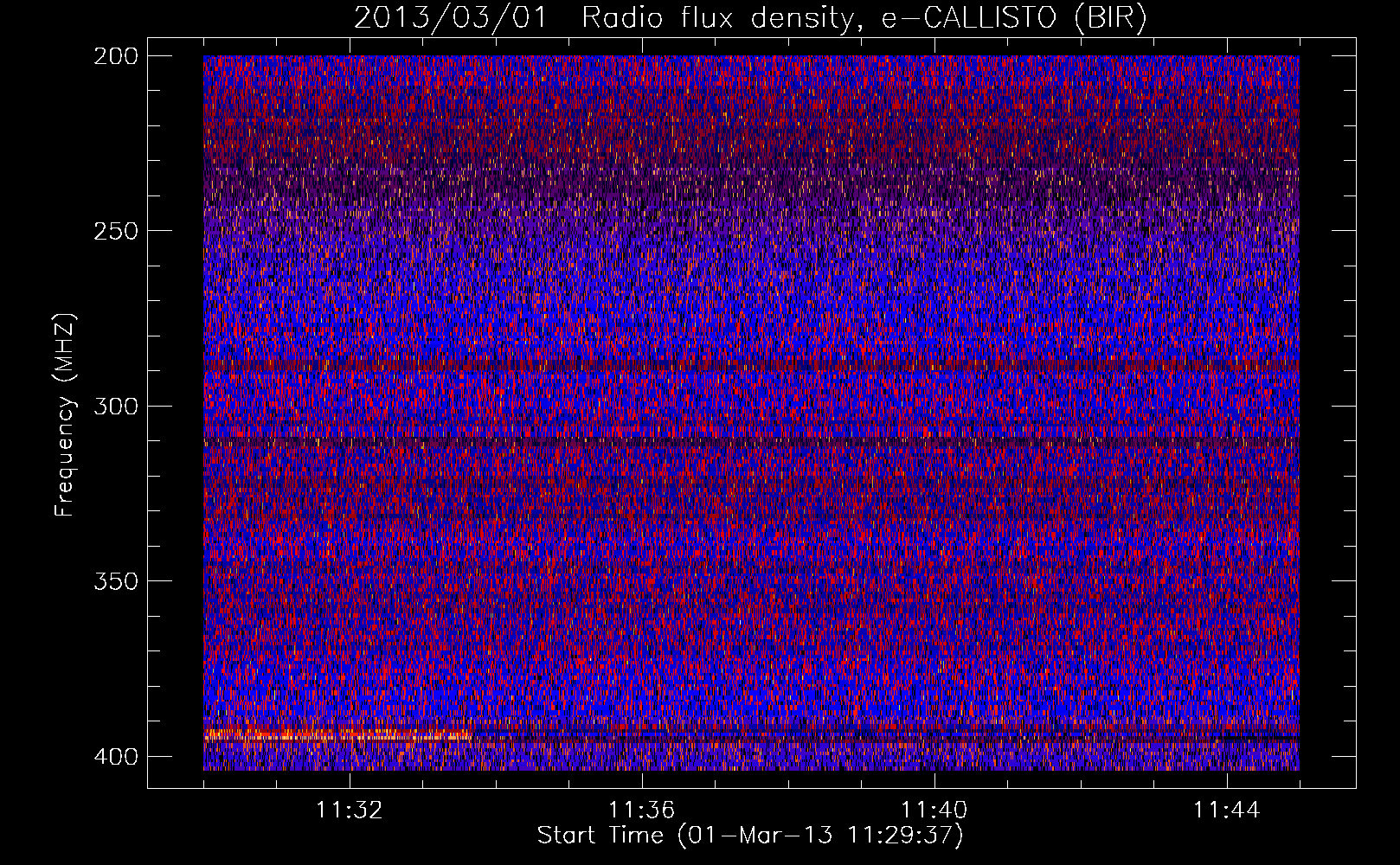Image resolution: width=1400 pixels, height=865 pixels.
Task: Click the plot title 'Radio flux density, e-CALLISTO (BIR)'
Action: [864, 17]
